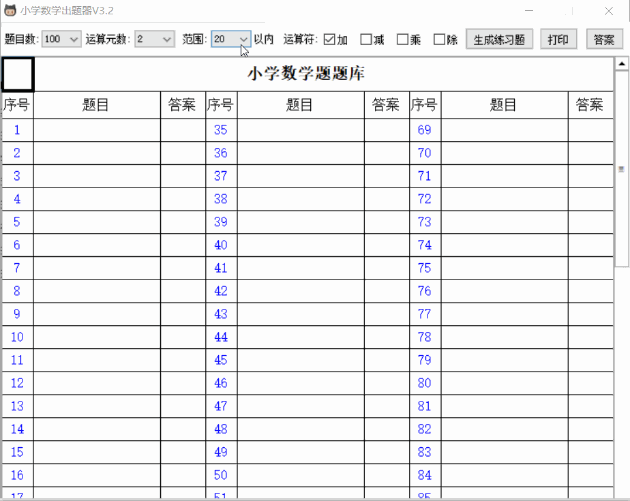Viewport: 630px width, 501px height.
Task: Click the app icon in title bar
Action: click(10, 11)
